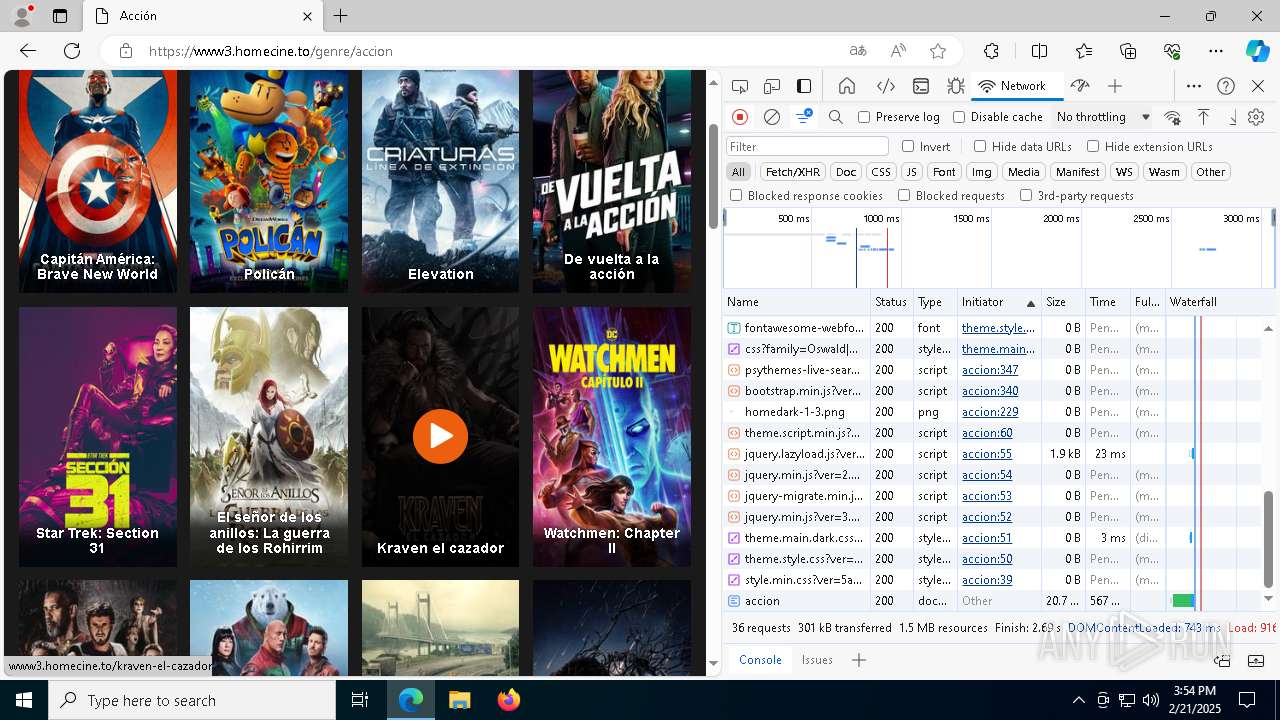
Task: Open the Sources bug icon tool
Action: click(x=956, y=86)
